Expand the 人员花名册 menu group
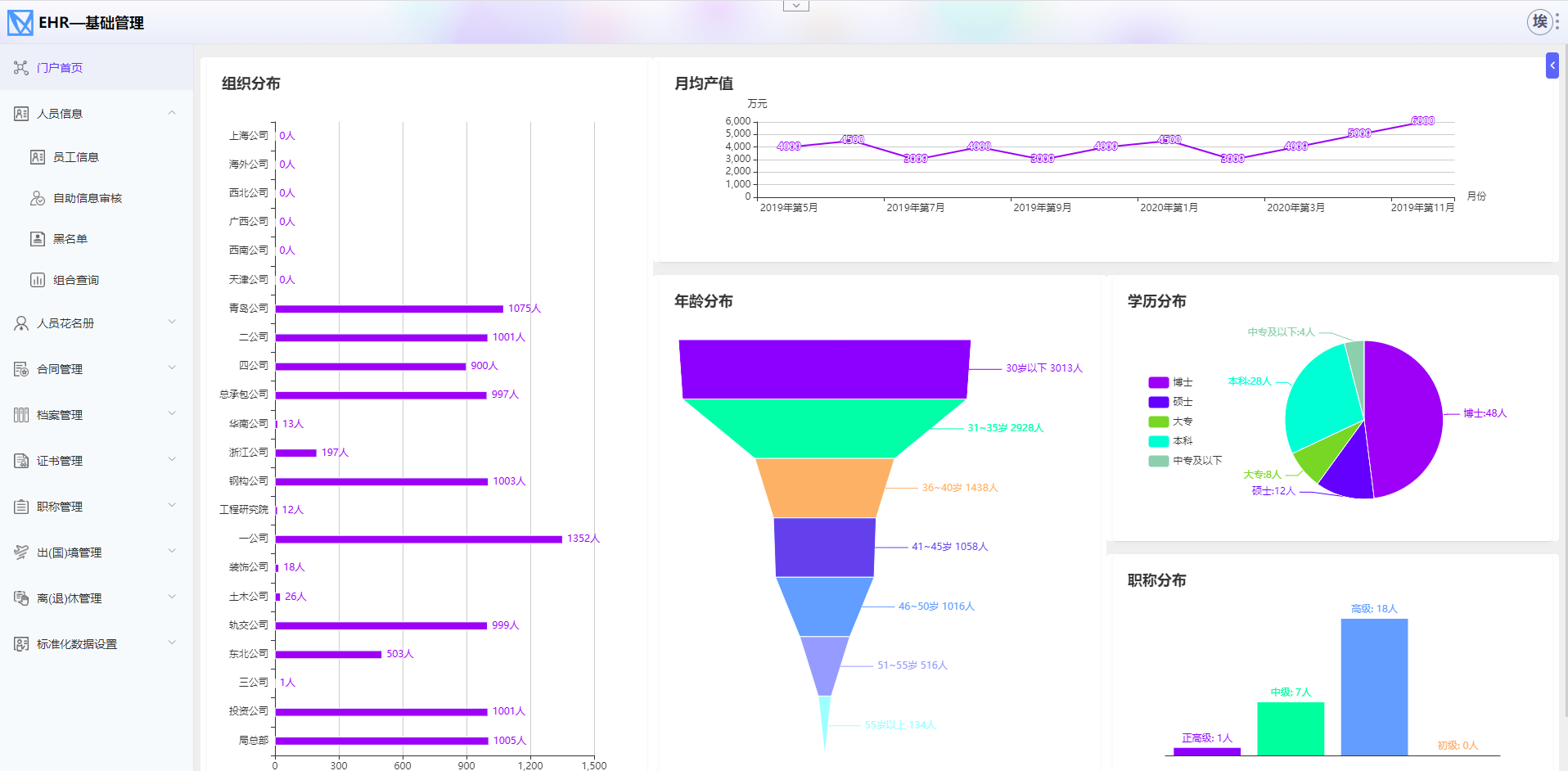Viewport: 1568px width, 771px height. 172,322
